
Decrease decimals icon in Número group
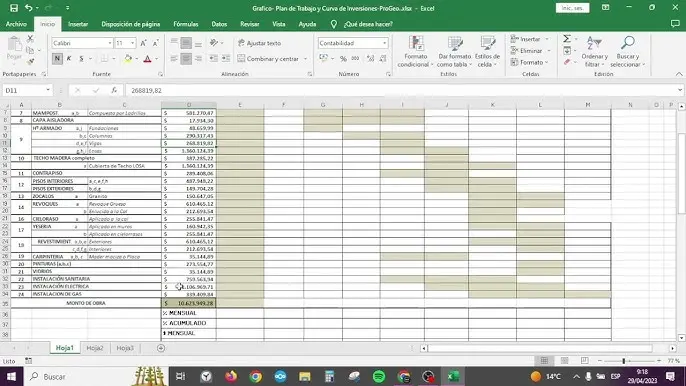tap(383, 58)
